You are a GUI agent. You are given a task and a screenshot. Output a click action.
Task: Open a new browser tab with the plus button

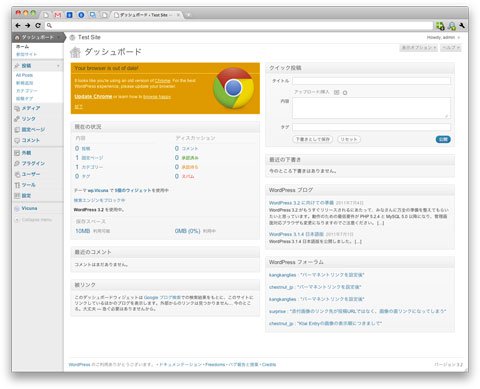tap(188, 15)
